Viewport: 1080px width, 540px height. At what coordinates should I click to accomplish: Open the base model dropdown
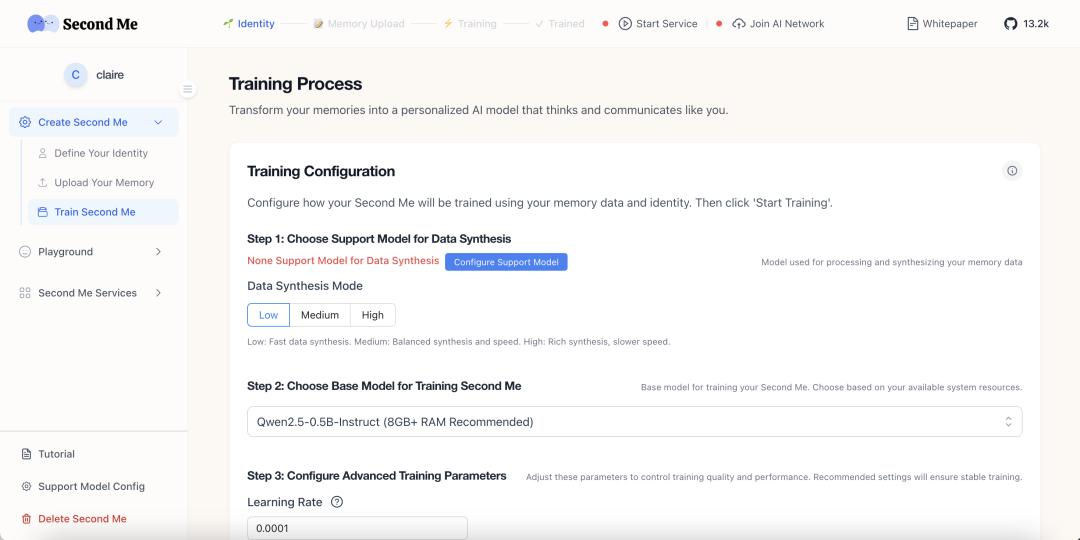[634, 422]
